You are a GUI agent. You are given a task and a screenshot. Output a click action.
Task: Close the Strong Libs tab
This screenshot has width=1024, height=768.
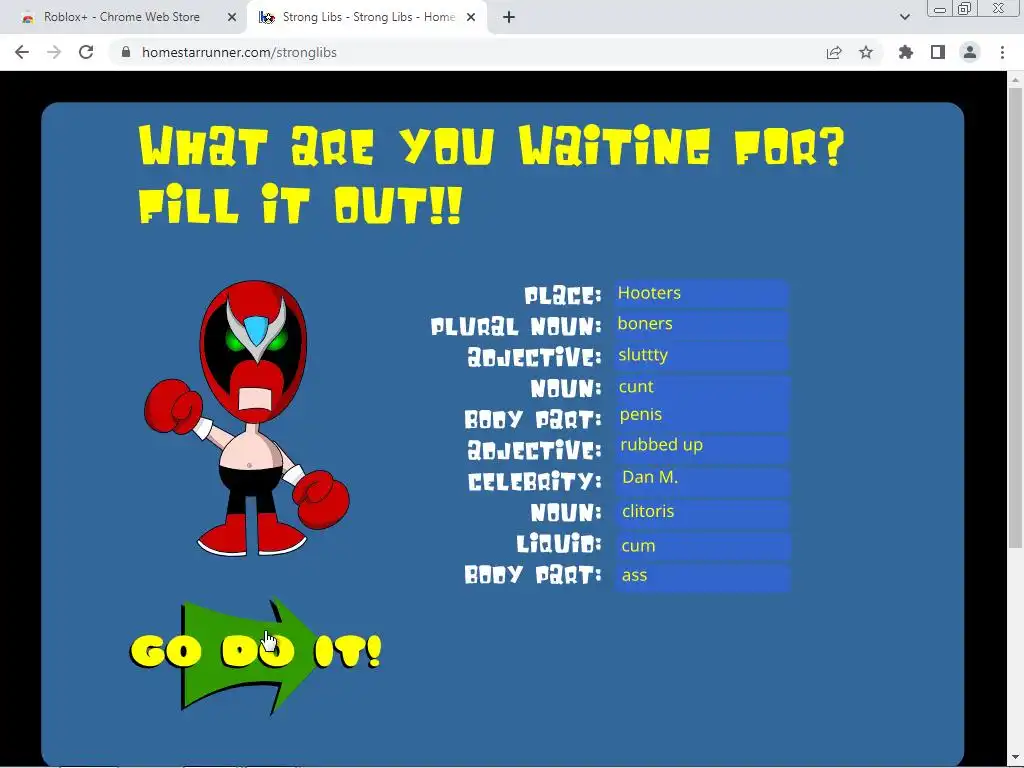pos(471,18)
